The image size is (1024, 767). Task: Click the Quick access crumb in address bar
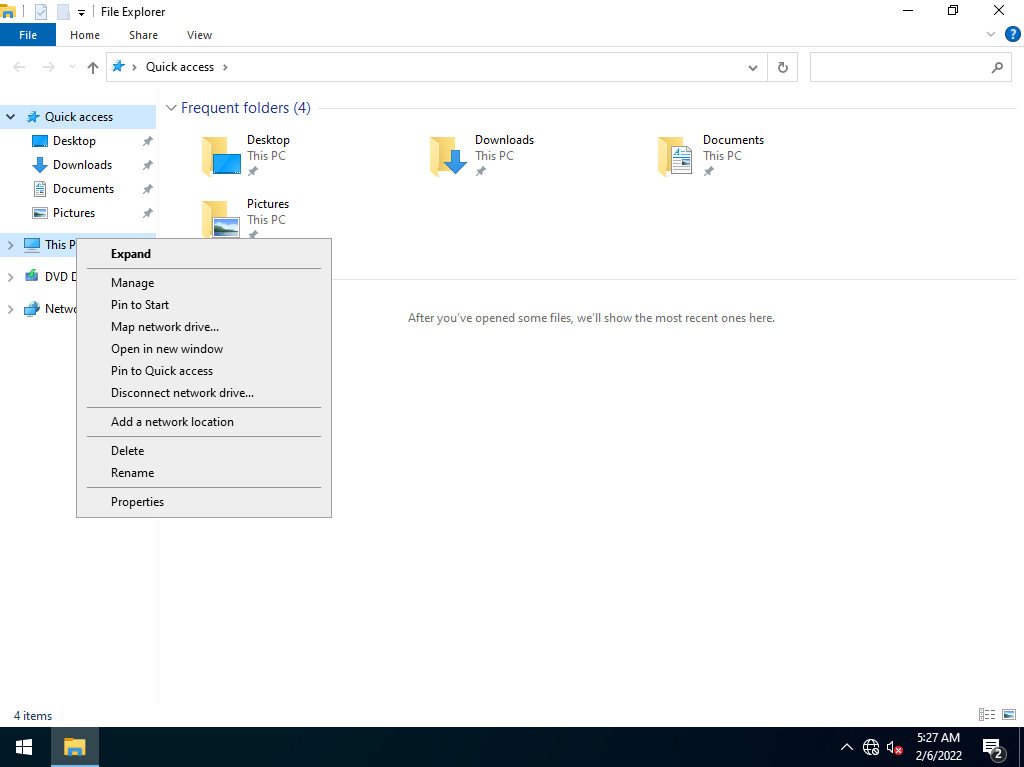[180, 67]
